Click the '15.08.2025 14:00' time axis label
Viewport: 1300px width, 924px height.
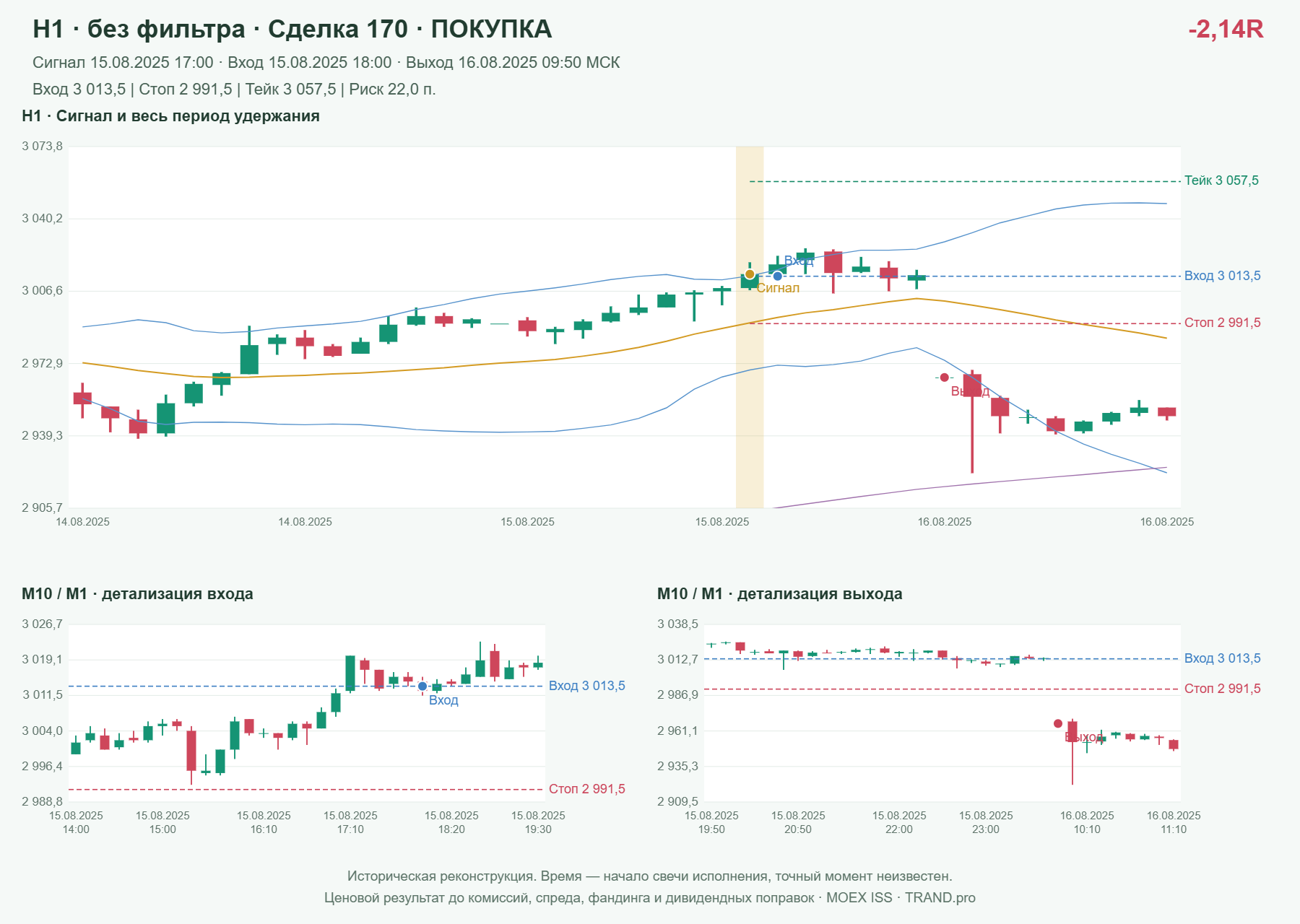pos(76,822)
